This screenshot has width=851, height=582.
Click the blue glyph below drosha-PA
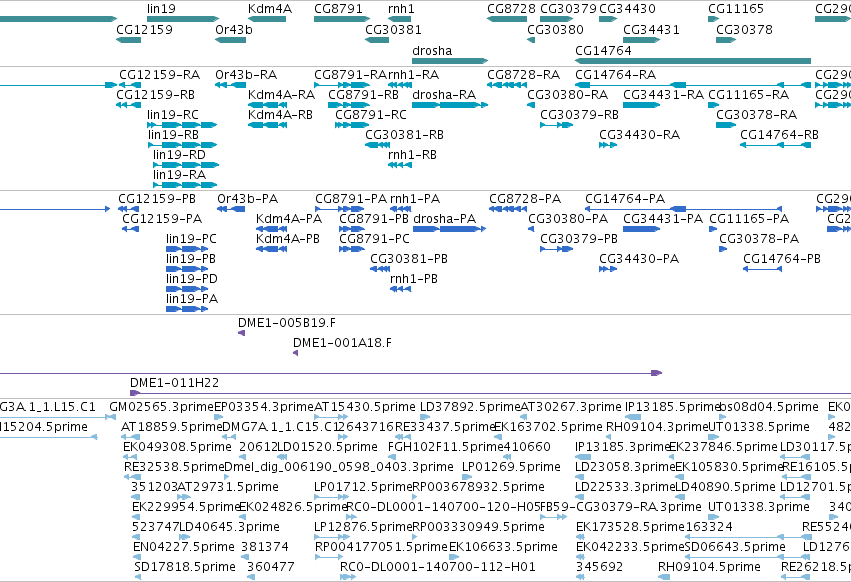(x=449, y=229)
